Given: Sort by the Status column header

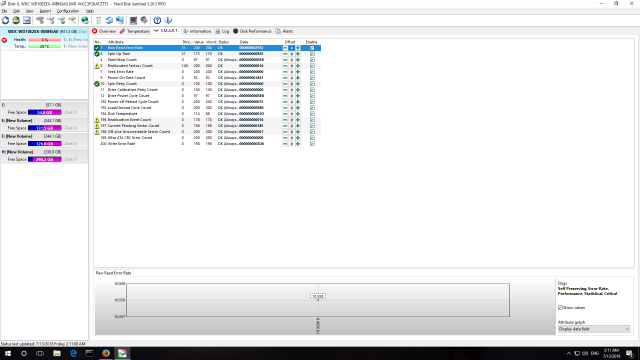Looking at the screenshot, I should coord(224,42).
